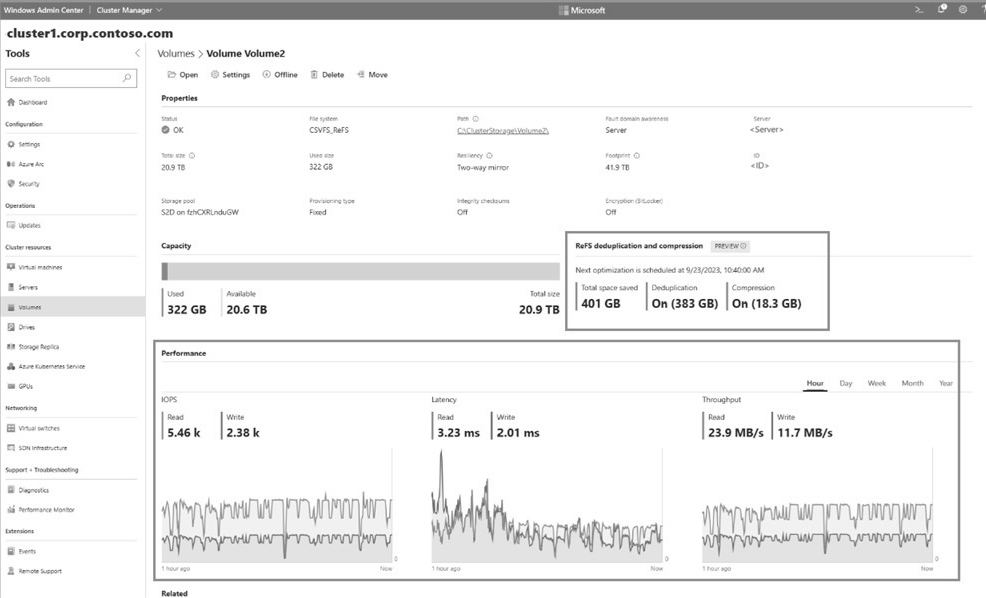The height and width of the screenshot is (598, 986).
Task: Click Open in the volume toolbar
Action: pyautogui.click(x=182, y=74)
